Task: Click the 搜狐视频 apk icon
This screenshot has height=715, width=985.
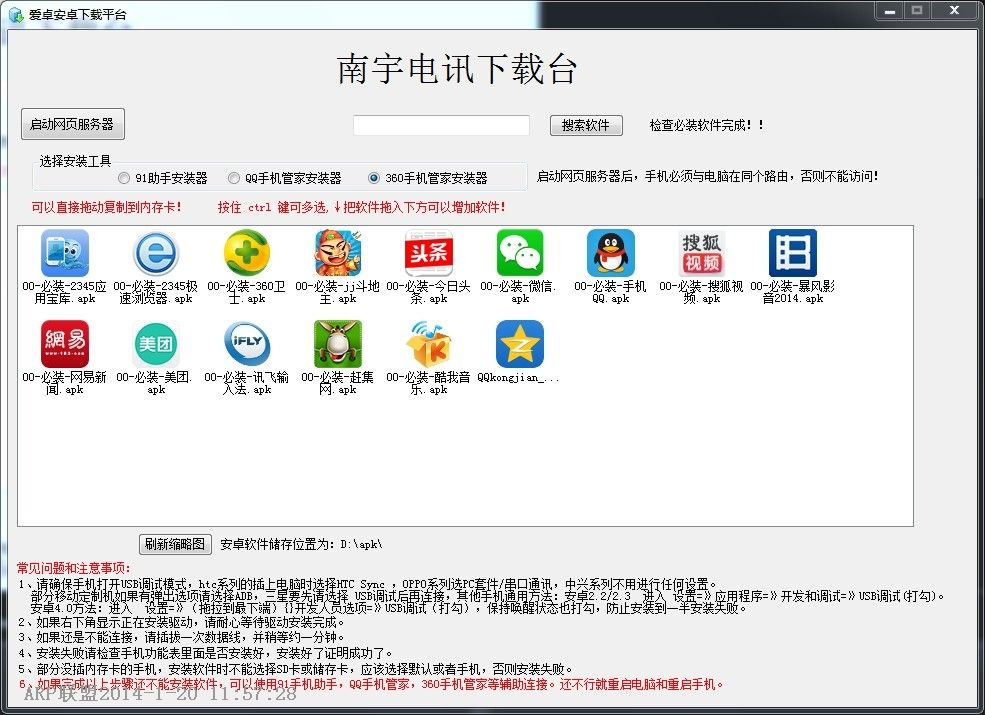Action: pos(701,253)
